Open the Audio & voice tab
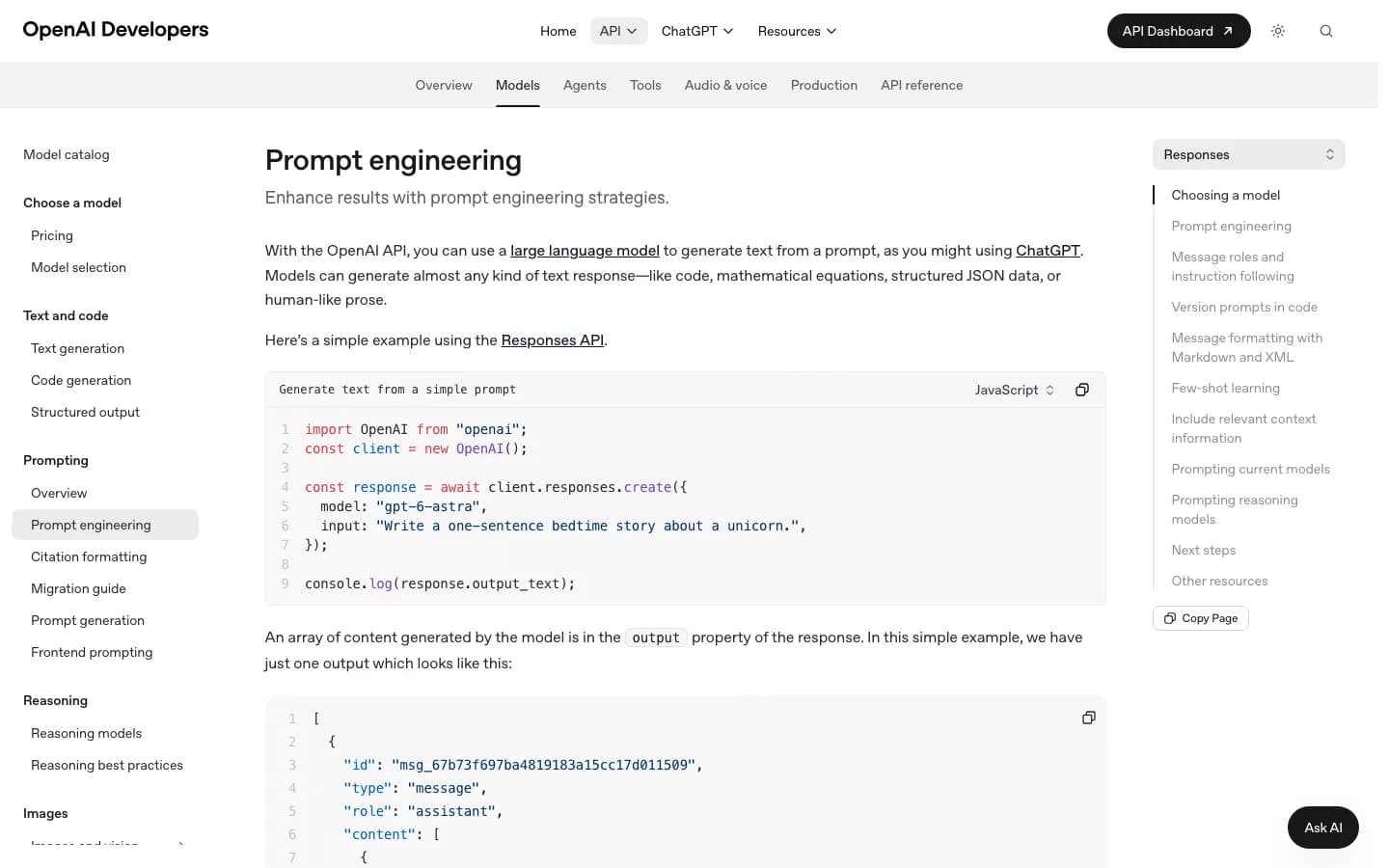This screenshot has height=868, width=1389. 726,85
